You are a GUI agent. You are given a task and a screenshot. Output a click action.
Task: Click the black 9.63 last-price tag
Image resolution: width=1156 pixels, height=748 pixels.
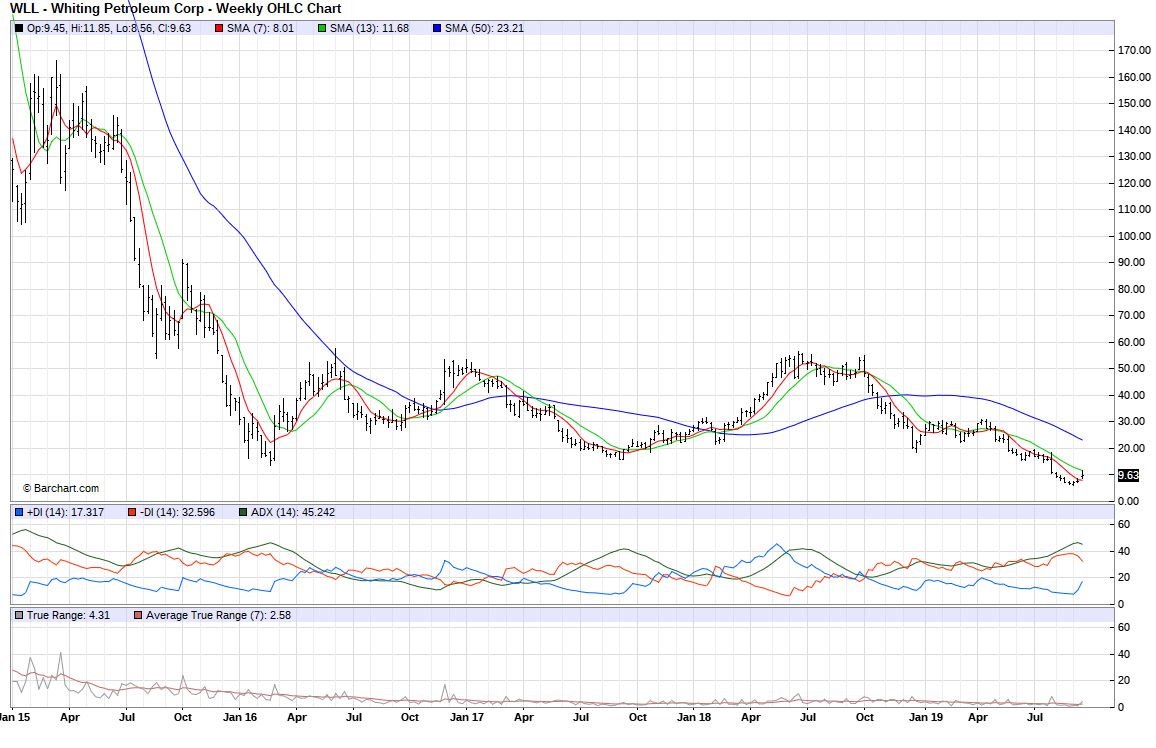pos(1129,475)
